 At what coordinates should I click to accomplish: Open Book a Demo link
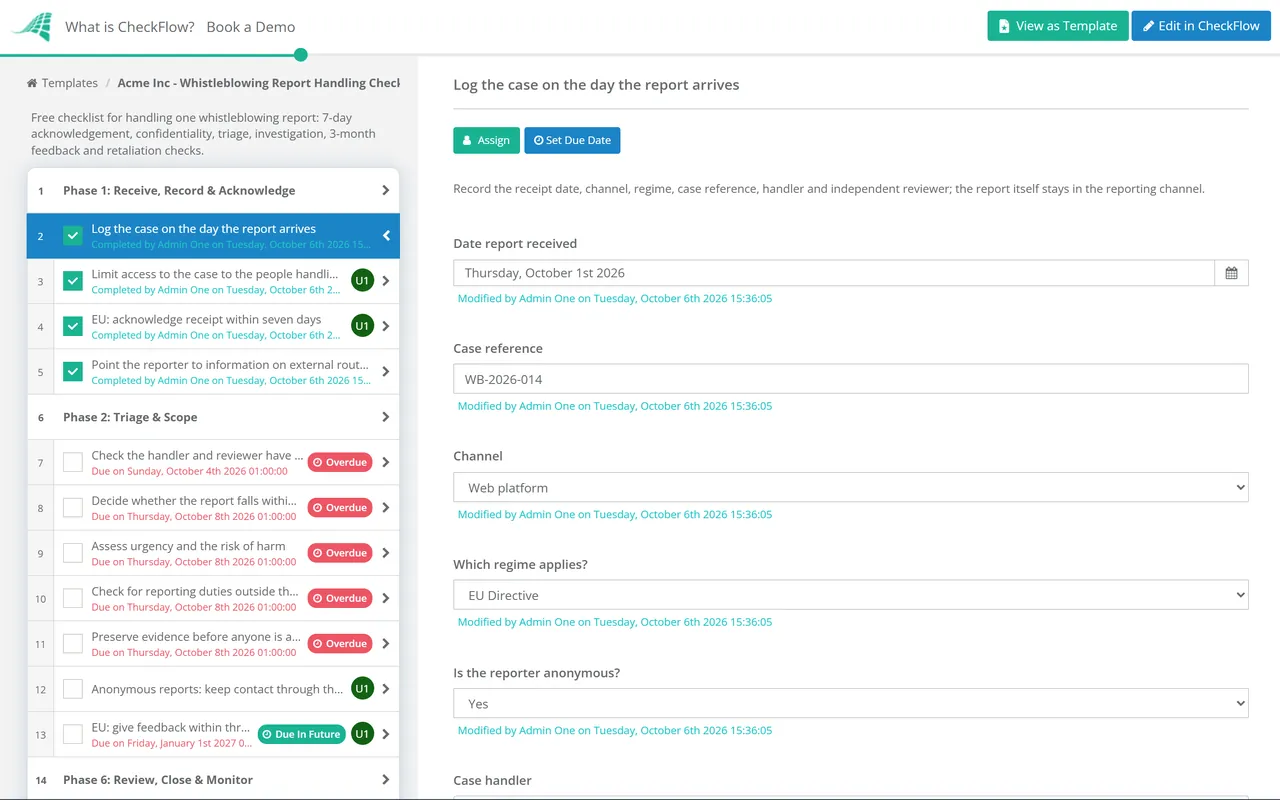(251, 27)
